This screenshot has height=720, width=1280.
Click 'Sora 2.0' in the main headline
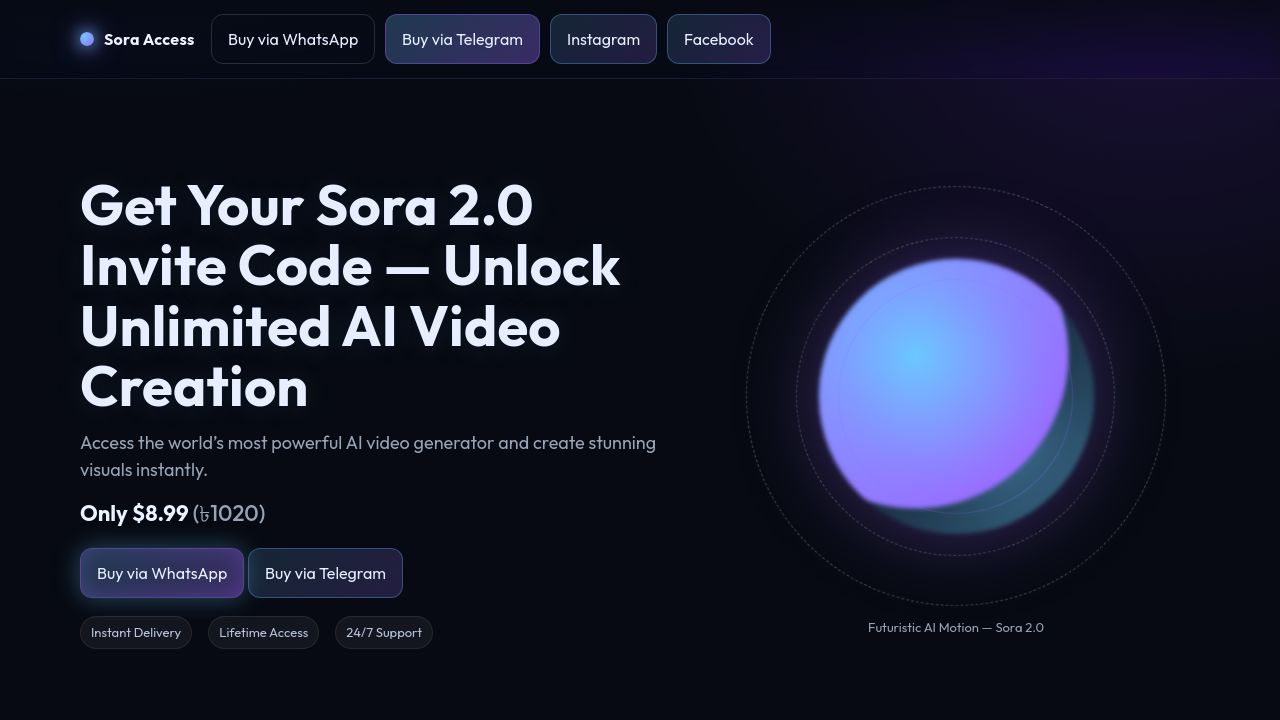coord(424,206)
